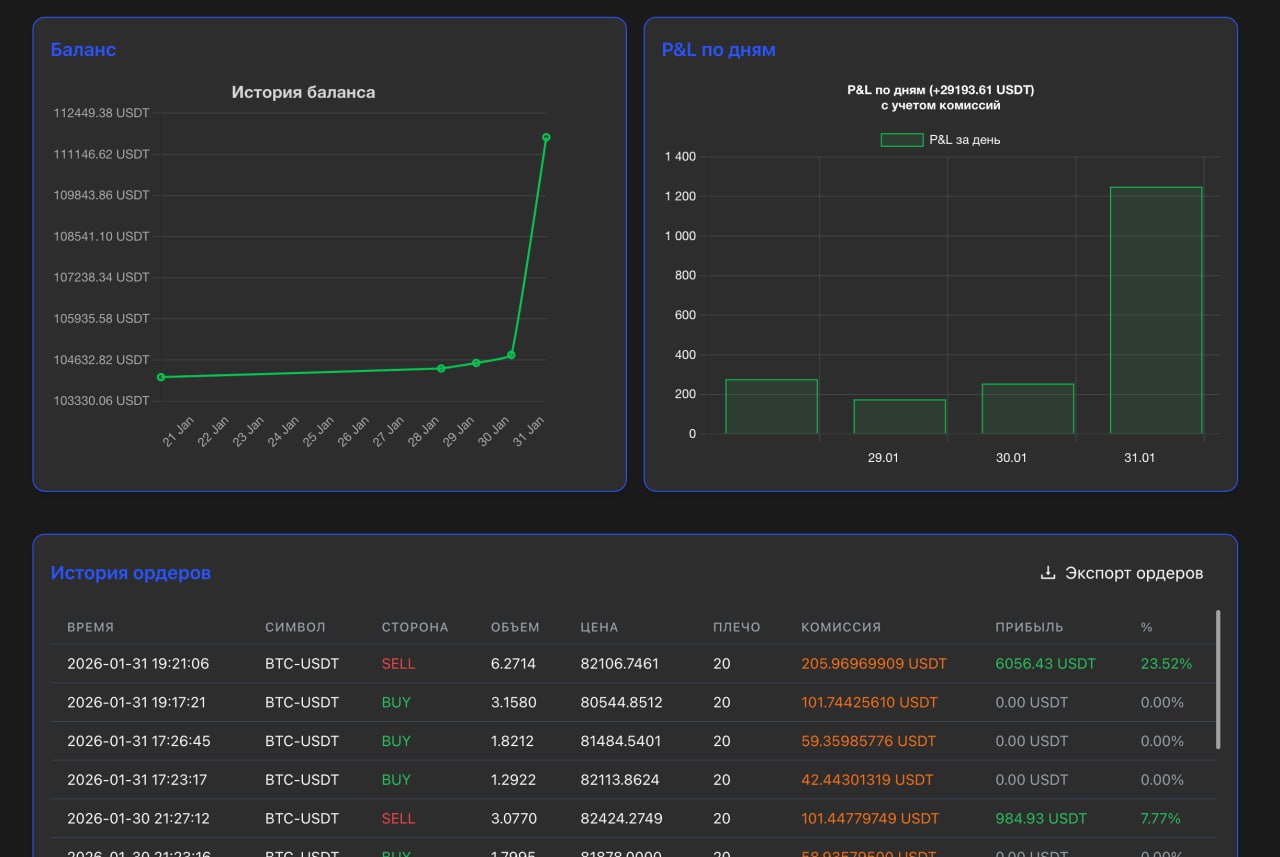This screenshot has height=857, width=1280.
Task: Click the 31.01 P&L bar
Action: pos(1155,310)
